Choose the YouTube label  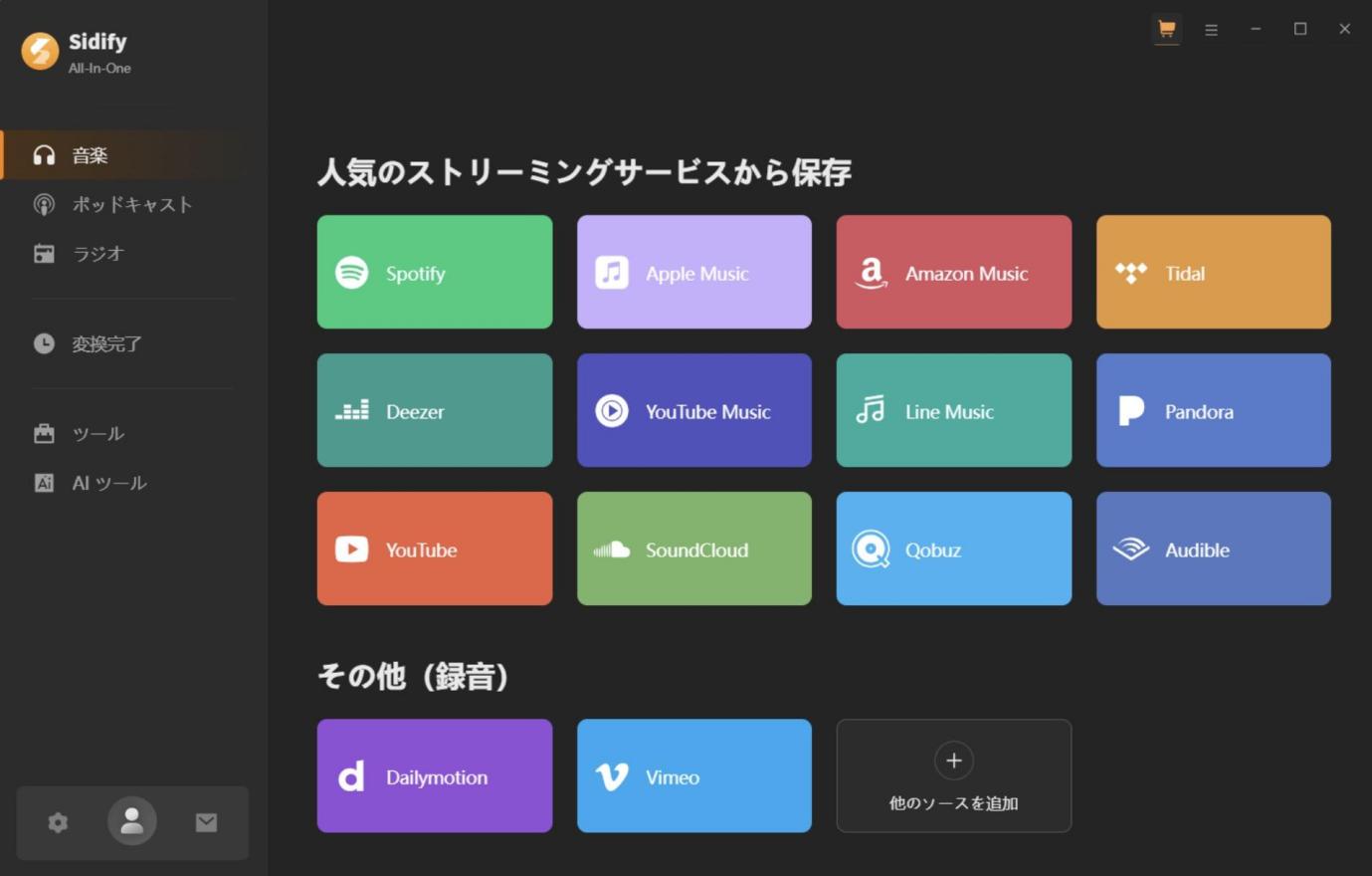[x=422, y=550]
